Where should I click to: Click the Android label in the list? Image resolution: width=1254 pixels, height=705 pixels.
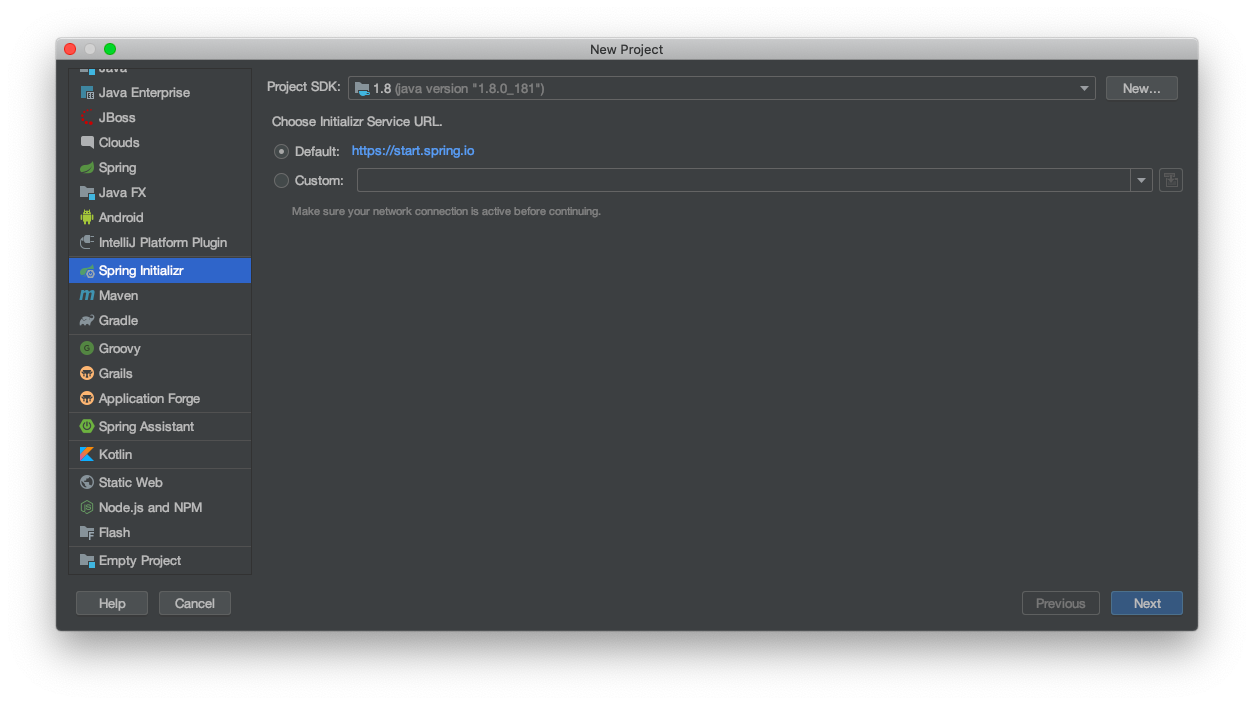[x=121, y=218]
